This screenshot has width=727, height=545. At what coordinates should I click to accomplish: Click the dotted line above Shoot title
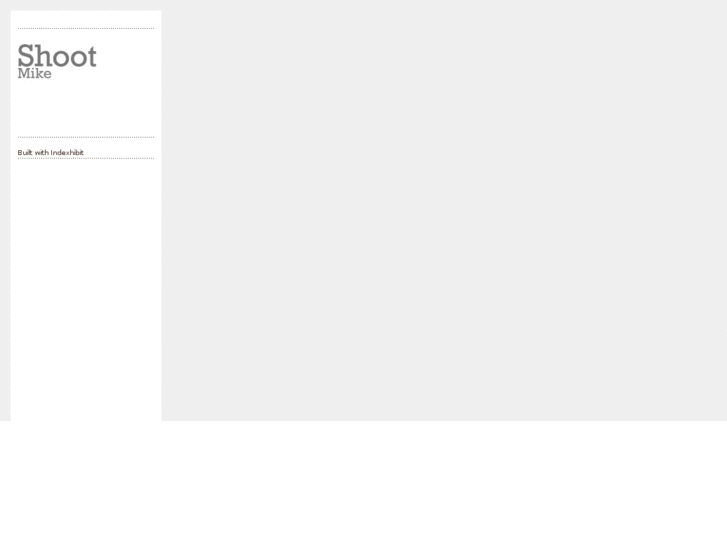click(x=86, y=28)
